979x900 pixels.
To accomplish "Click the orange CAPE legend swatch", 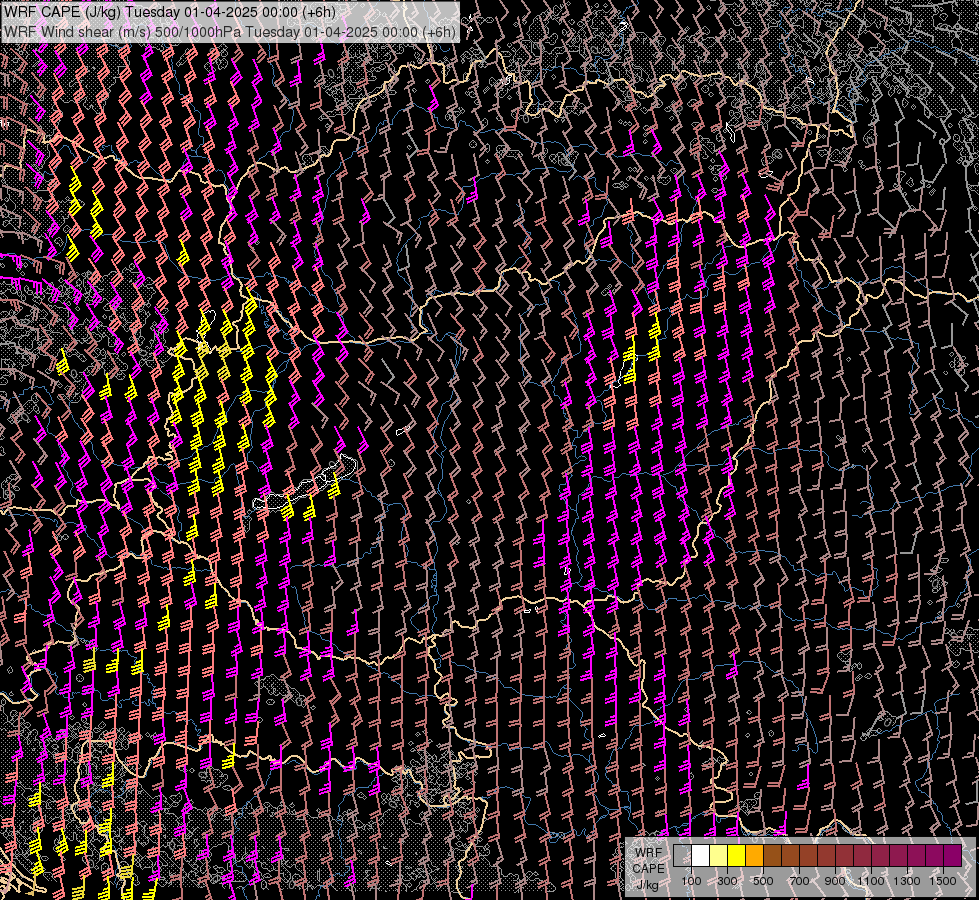I will click(755, 855).
